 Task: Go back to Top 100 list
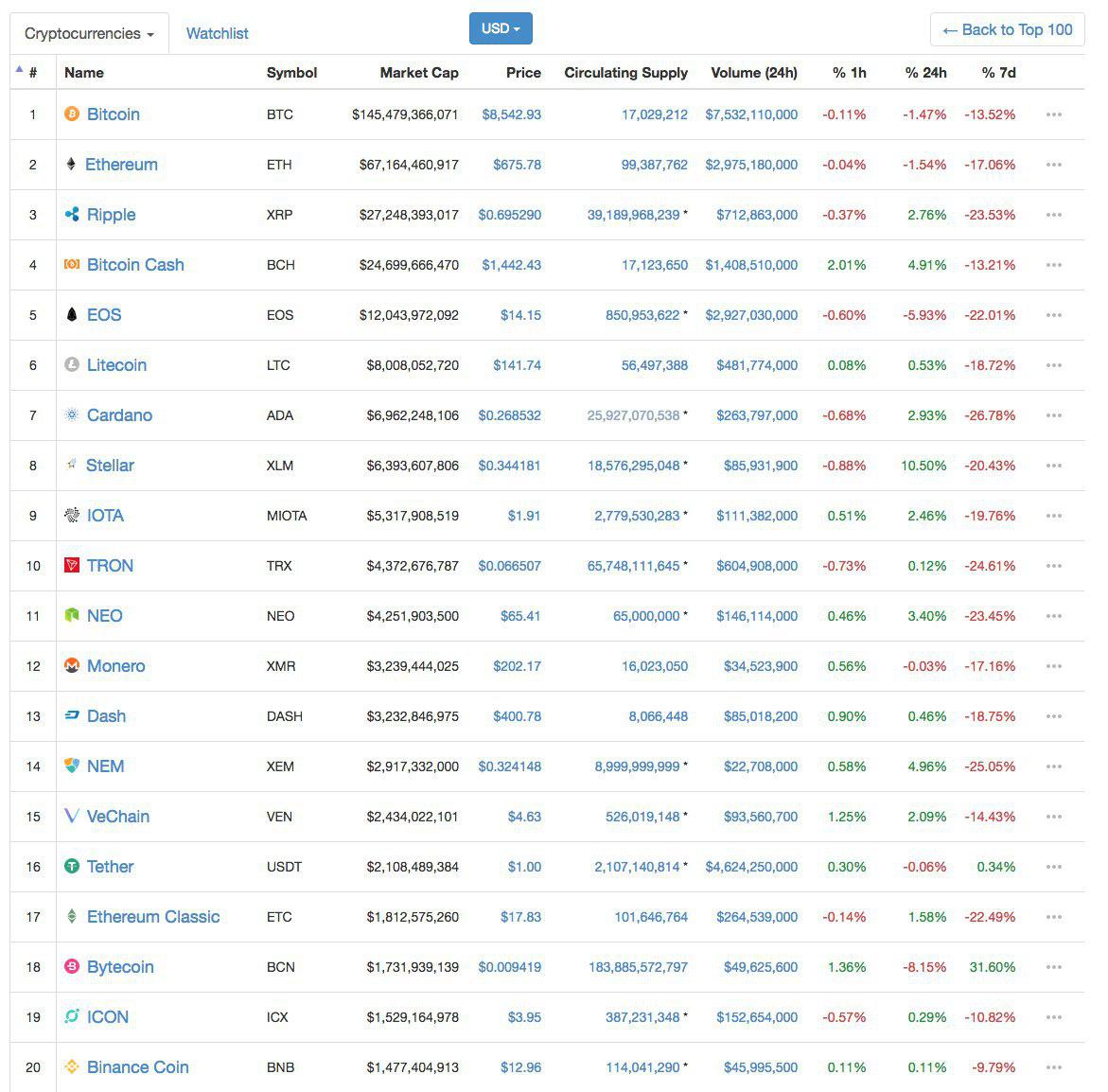click(x=1007, y=29)
